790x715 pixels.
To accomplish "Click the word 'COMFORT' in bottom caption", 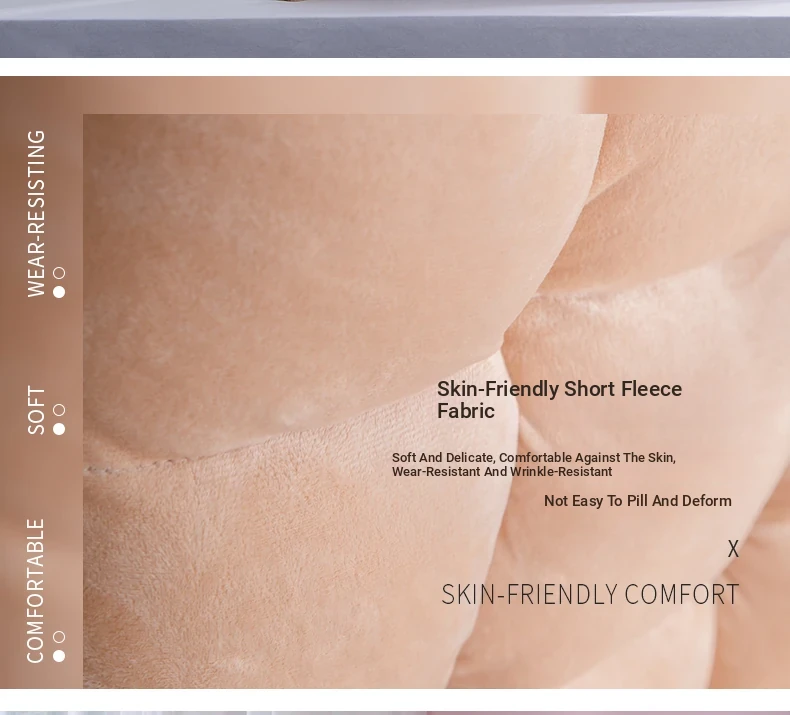I will [681, 595].
